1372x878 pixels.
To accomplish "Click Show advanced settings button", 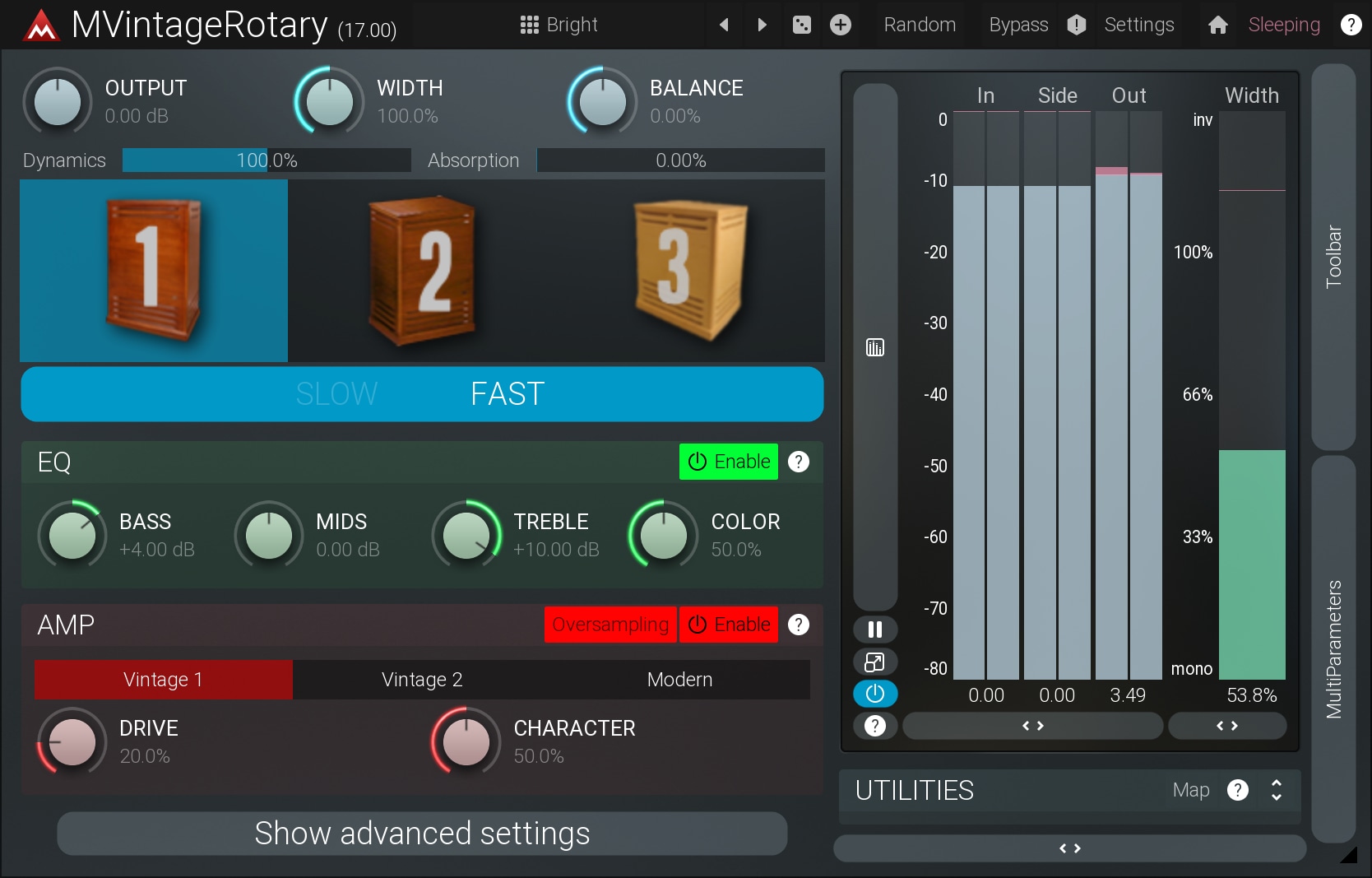I will tap(422, 834).
